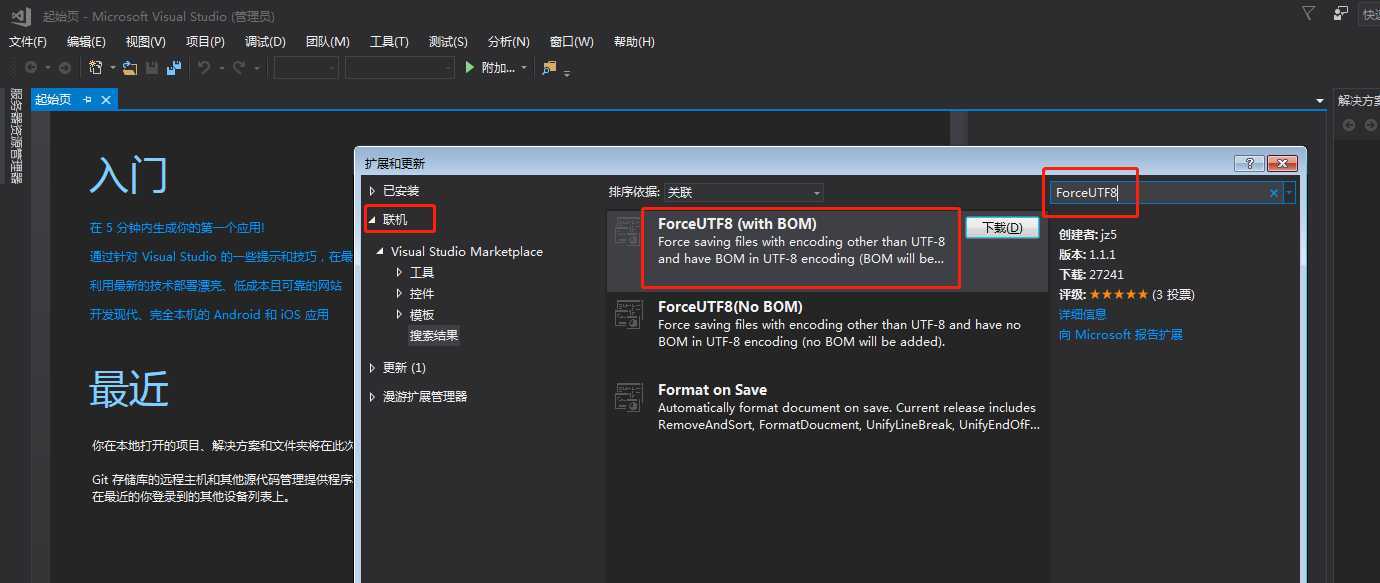Click the Undo arrow icon
1380x583 pixels.
point(204,68)
